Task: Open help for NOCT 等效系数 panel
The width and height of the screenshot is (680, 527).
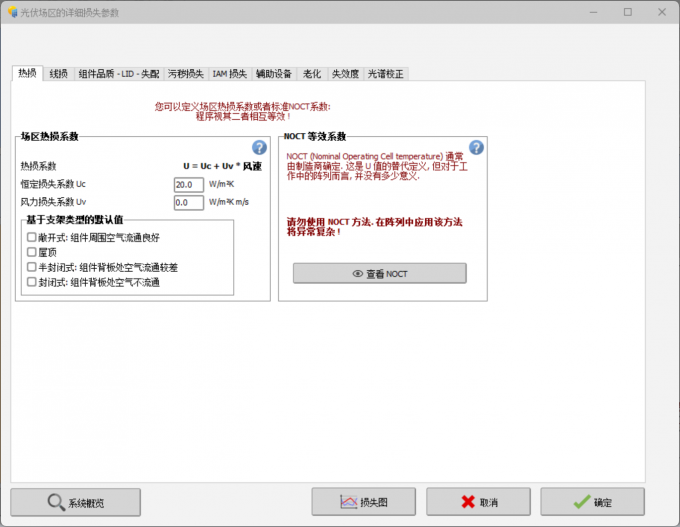Action: (x=476, y=148)
